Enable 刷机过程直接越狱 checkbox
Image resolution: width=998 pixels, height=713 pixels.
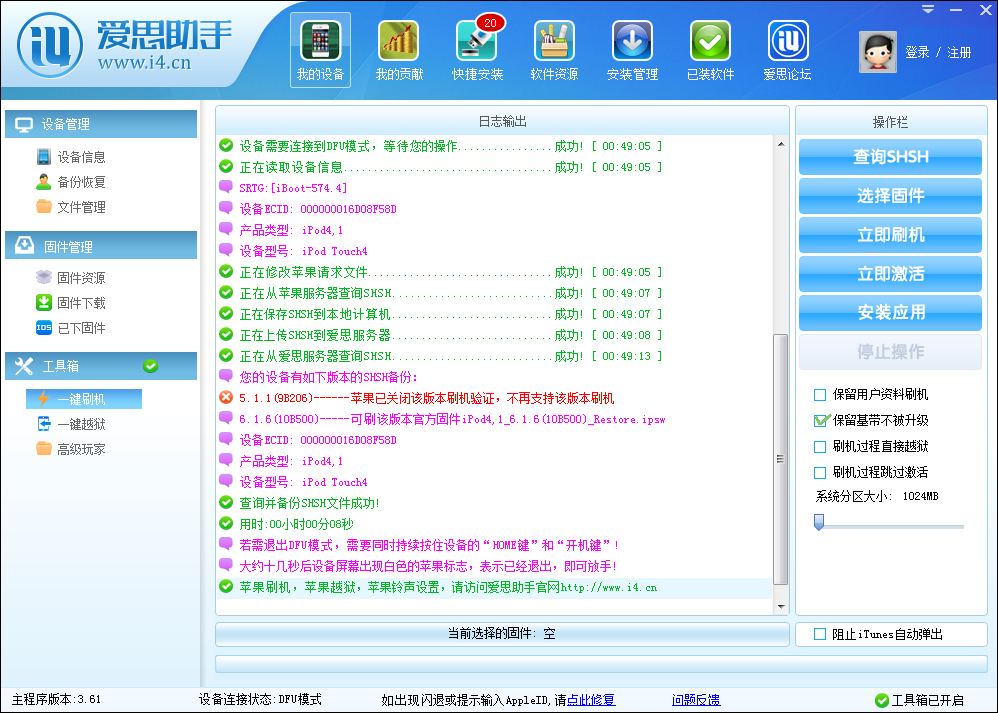click(820, 446)
